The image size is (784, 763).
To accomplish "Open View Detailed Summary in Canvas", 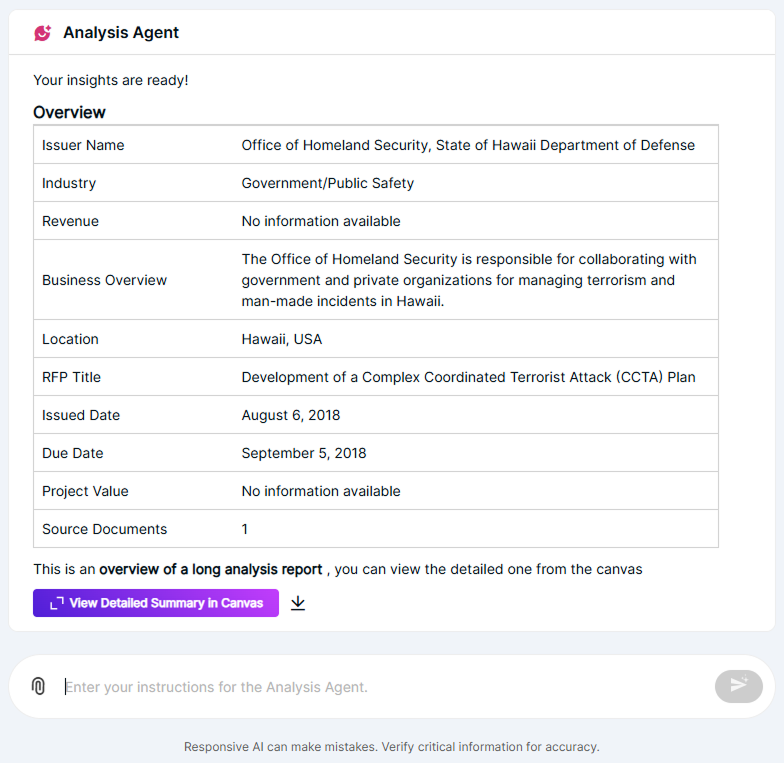I will click(156, 603).
